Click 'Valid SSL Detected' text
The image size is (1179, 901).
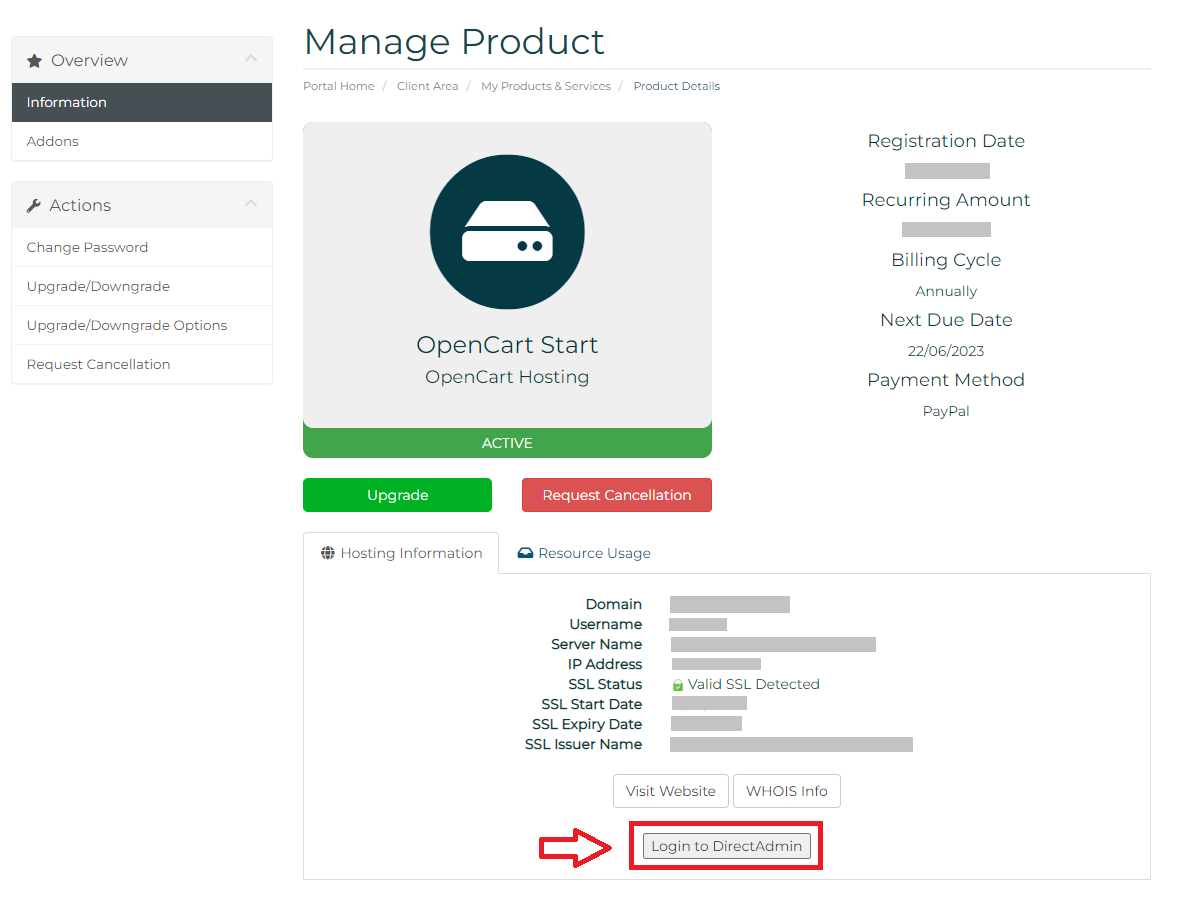(x=753, y=684)
